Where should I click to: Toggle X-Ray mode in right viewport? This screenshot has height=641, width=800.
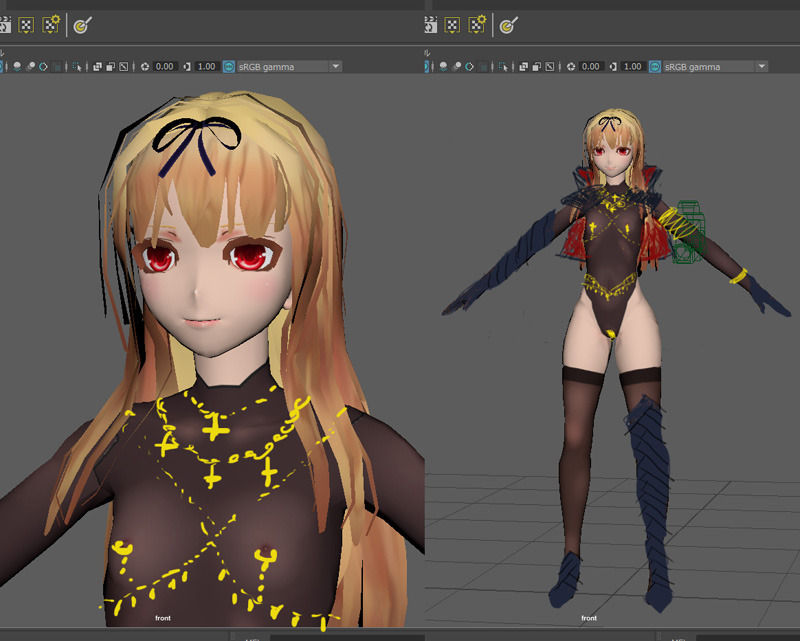pos(523,66)
